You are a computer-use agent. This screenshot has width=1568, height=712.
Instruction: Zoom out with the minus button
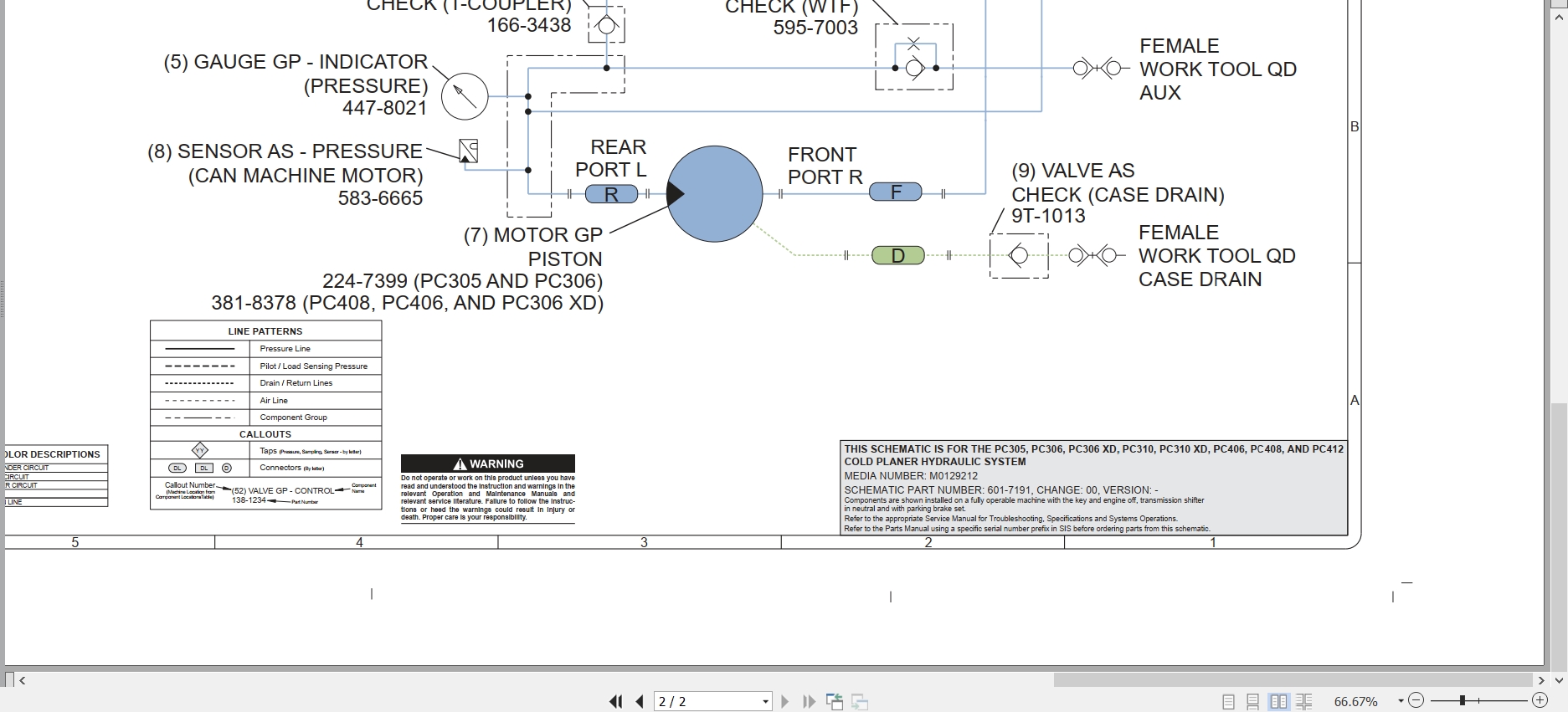[1416, 700]
